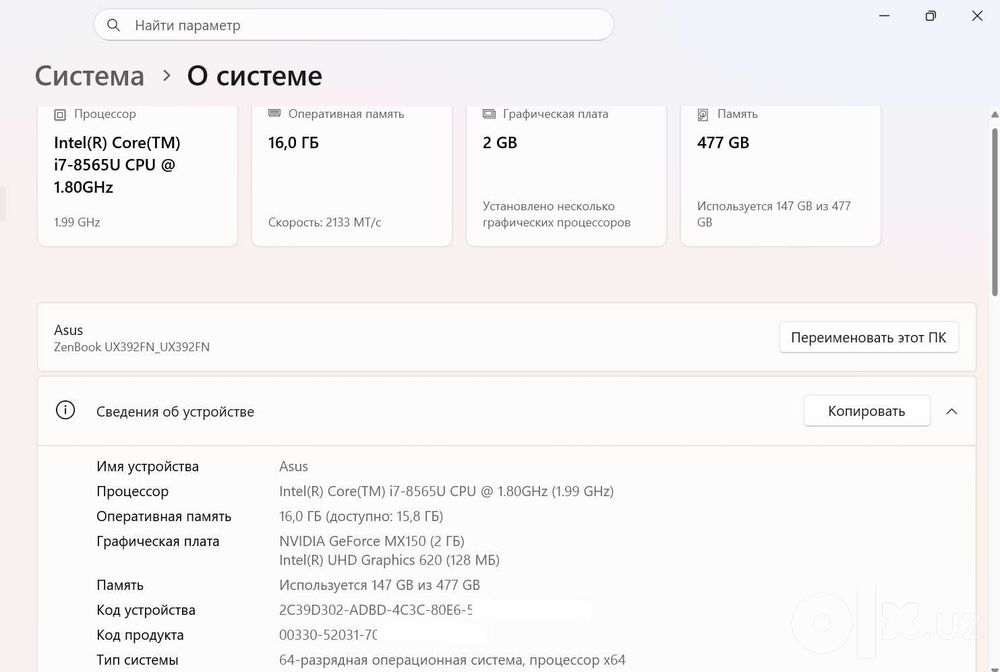Open the Графическая плата 2 GB card
1000x672 pixels.
(x=566, y=175)
